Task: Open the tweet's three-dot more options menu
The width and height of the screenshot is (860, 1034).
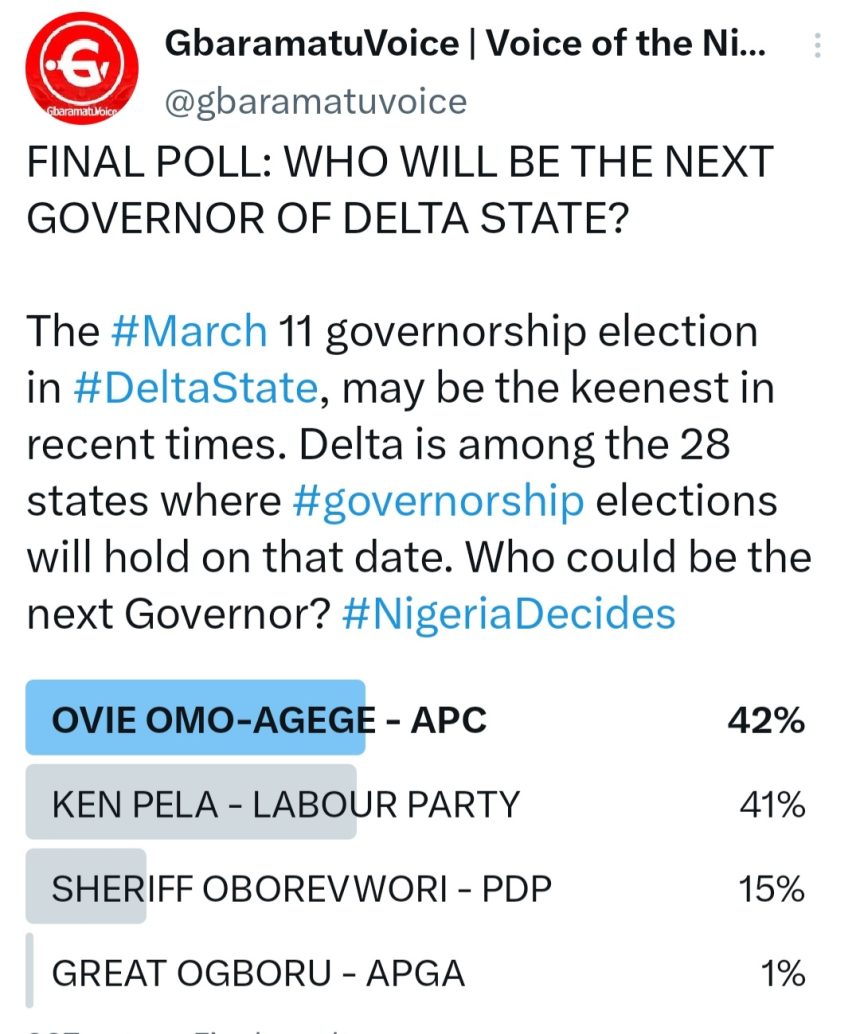Action: coord(818,46)
